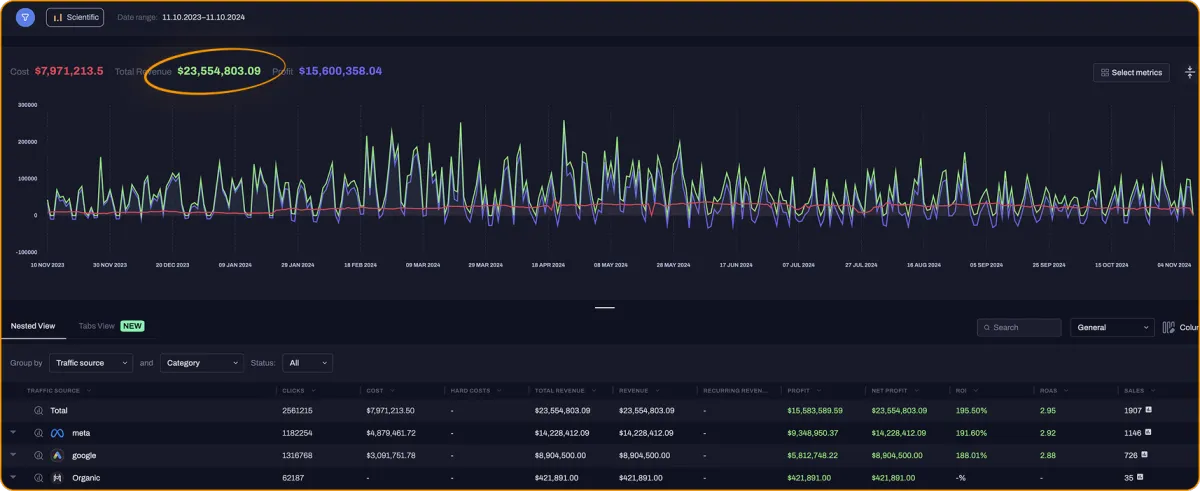
Task: Click the info icon in the Total row
Action: click(39, 410)
